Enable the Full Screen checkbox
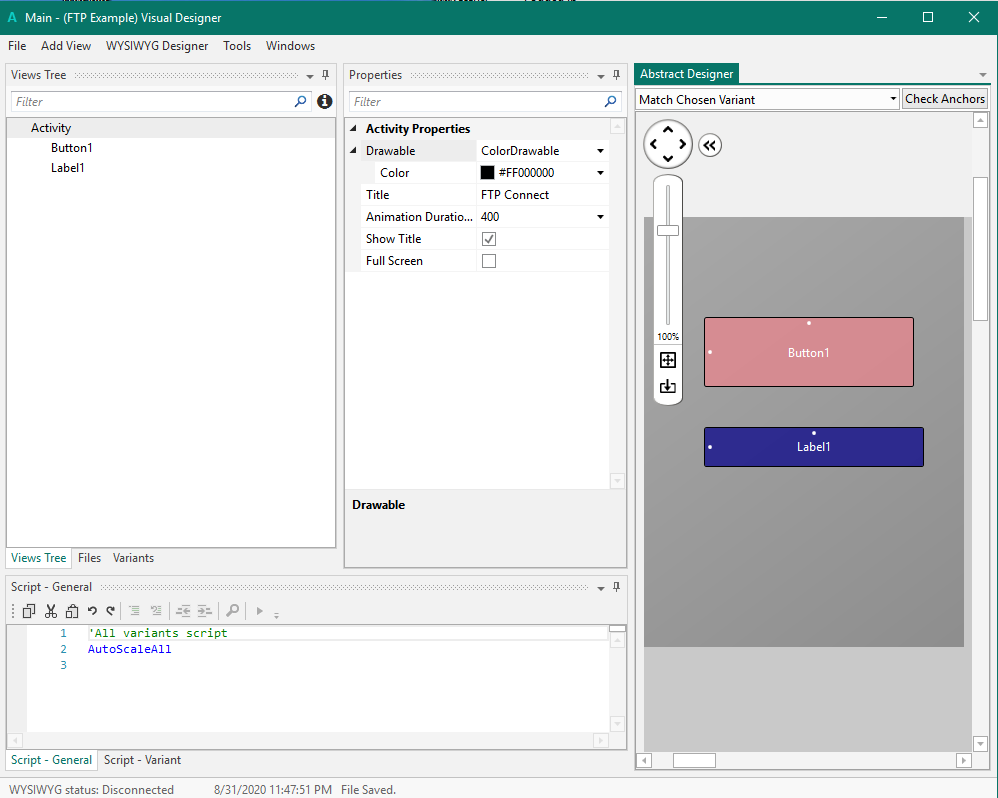 pos(488,260)
